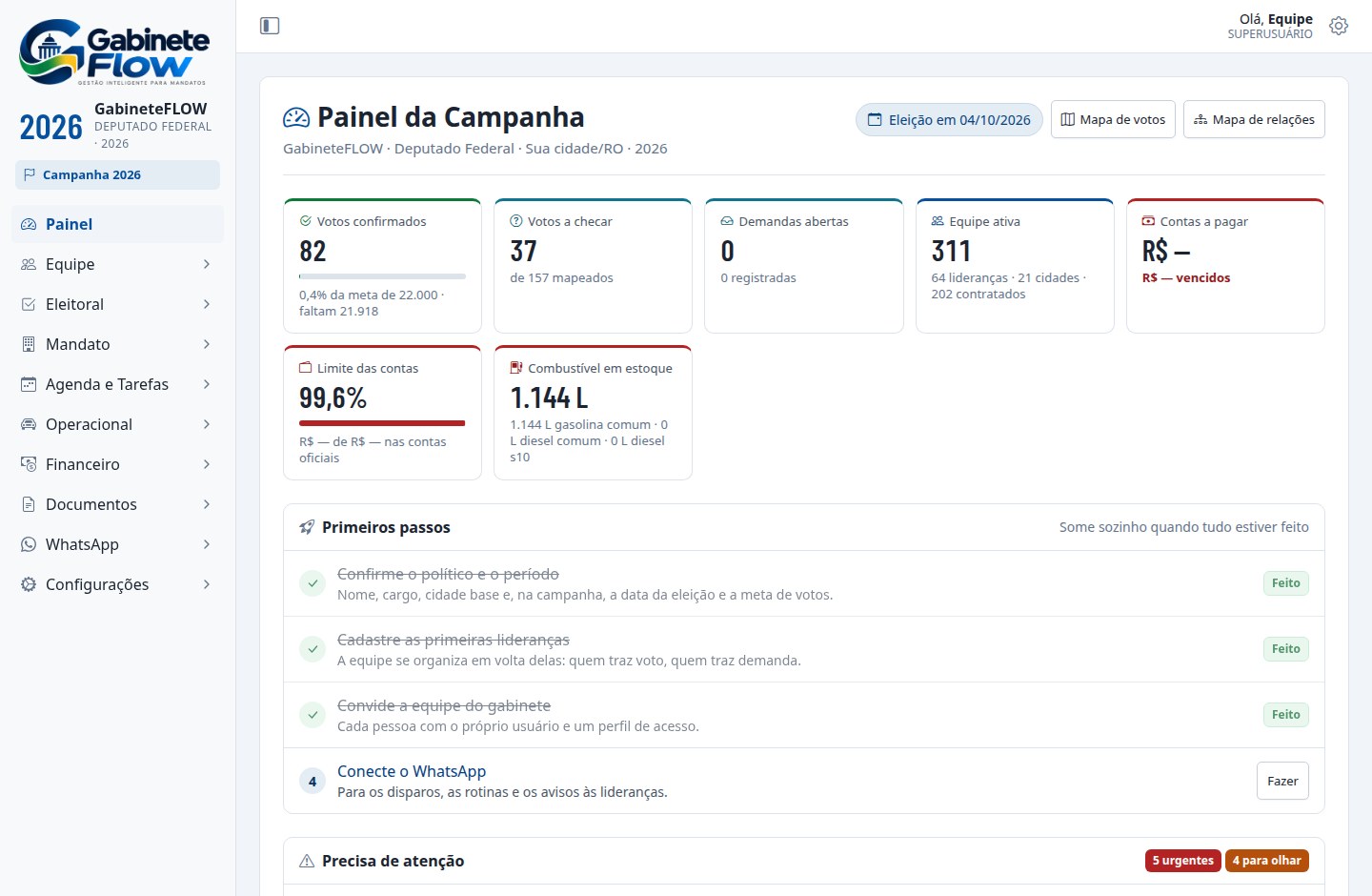Open the Mapa de votos button

[1113, 119]
